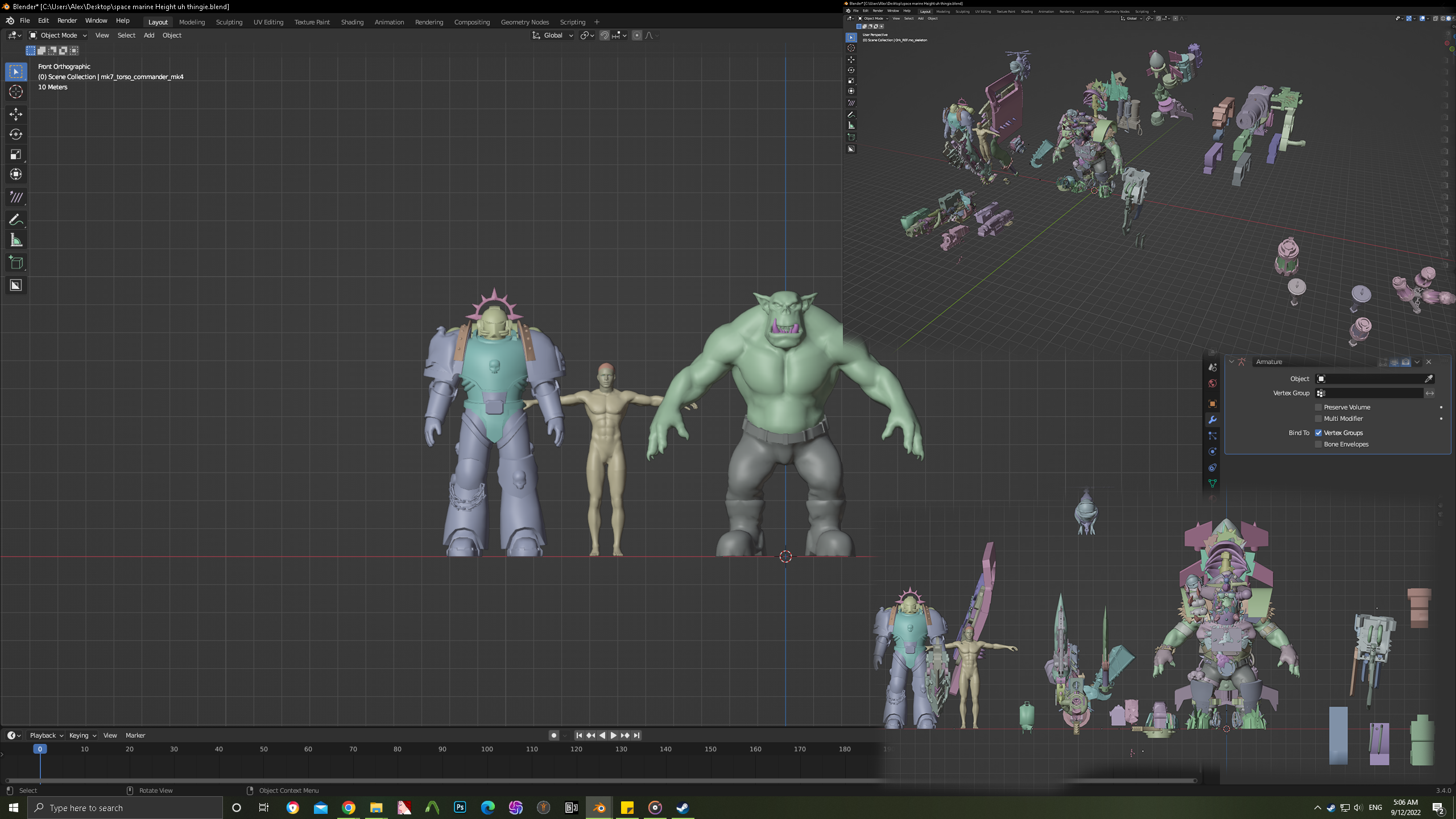The width and height of the screenshot is (1456, 819).
Task: Enable the Preserve Volume checkbox
Action: [x=1318, y=407]
